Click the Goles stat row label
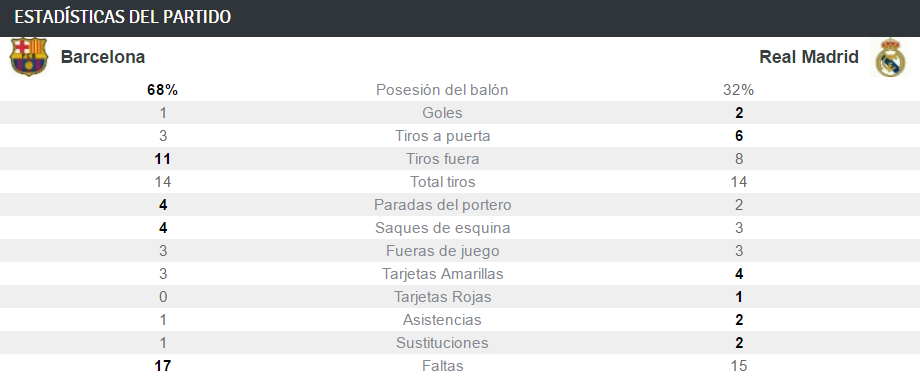 (442, 113)
